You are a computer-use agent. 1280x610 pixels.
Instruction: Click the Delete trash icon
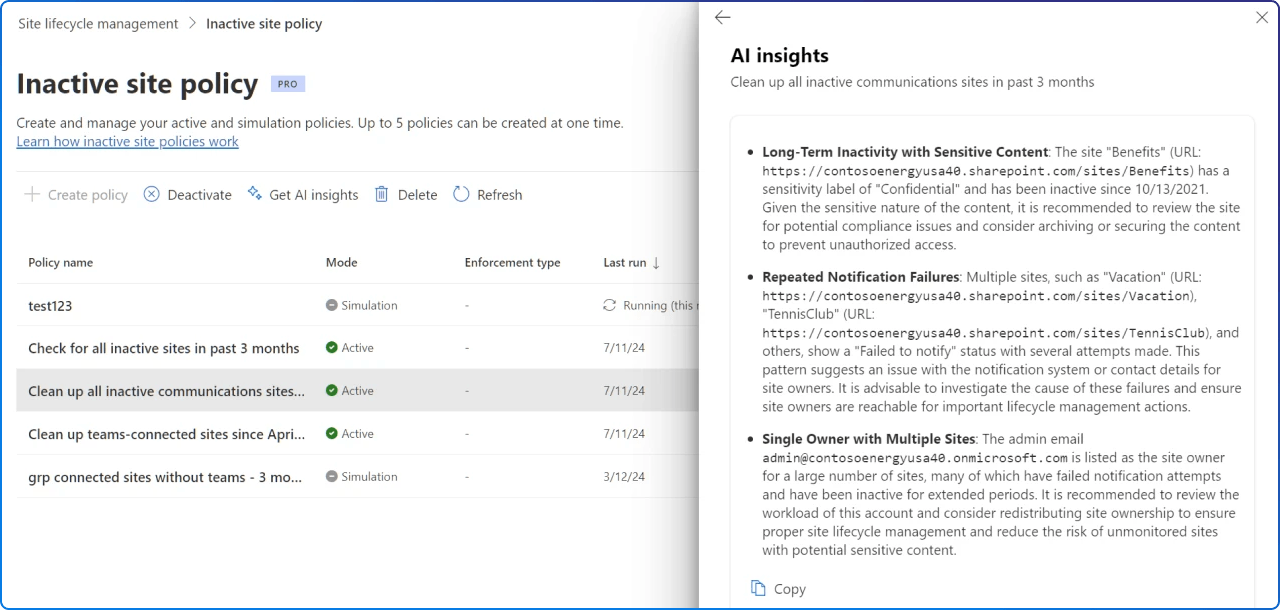(x=383, y=194)
